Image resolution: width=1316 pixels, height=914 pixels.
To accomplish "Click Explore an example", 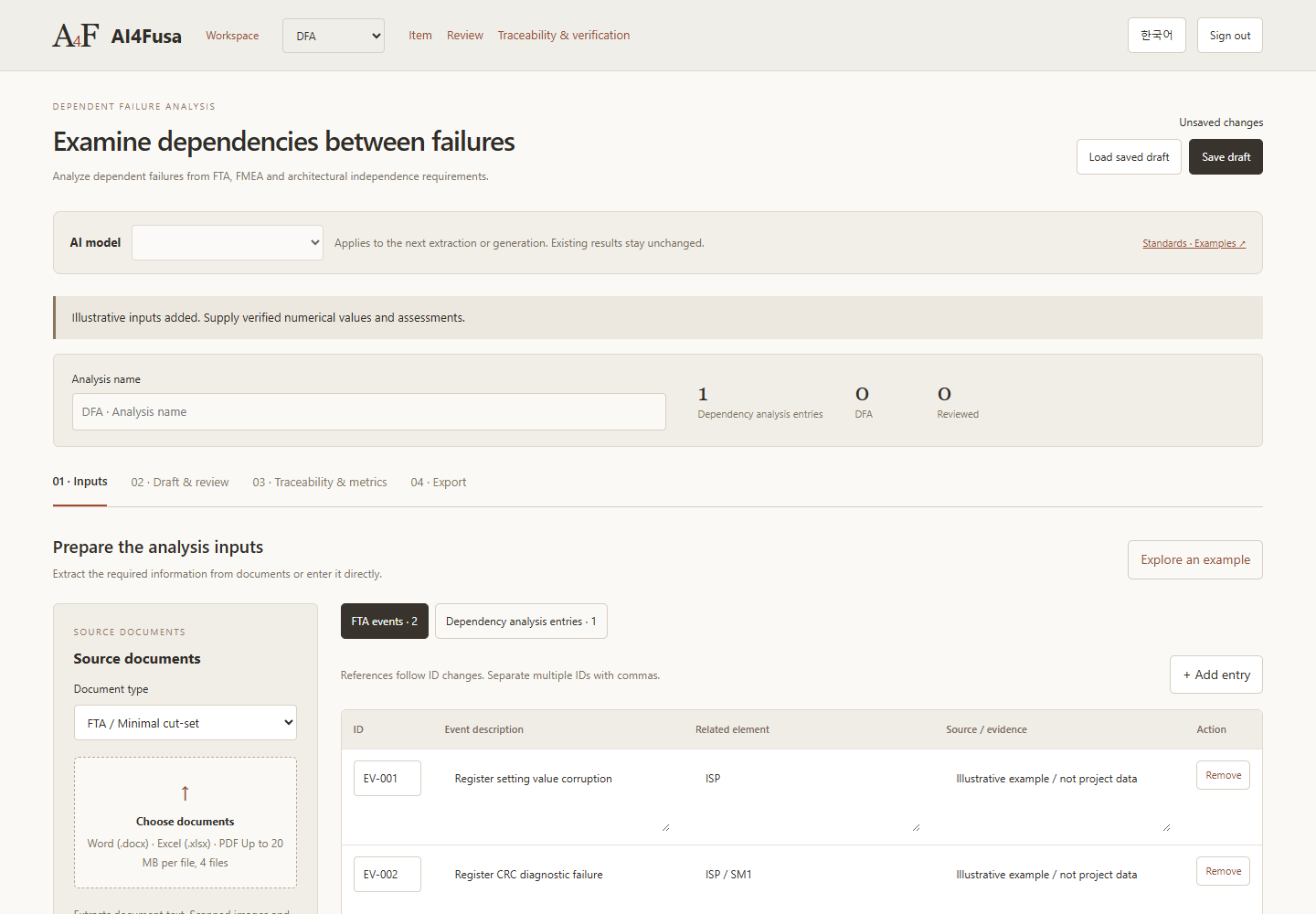I will pyautogui.click(x=1195, y=560).
